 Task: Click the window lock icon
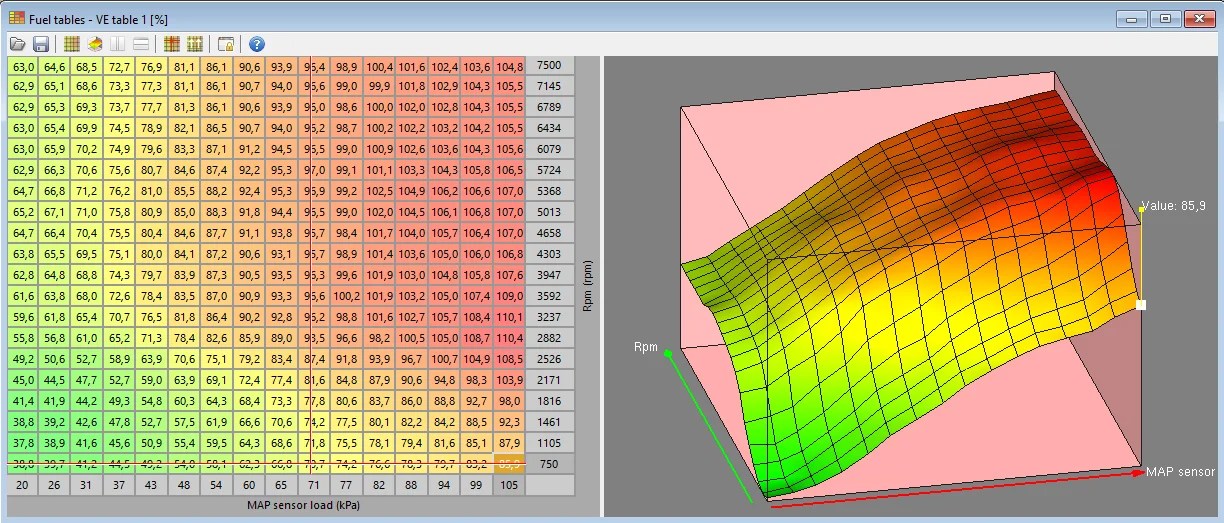tap(226, 44)
